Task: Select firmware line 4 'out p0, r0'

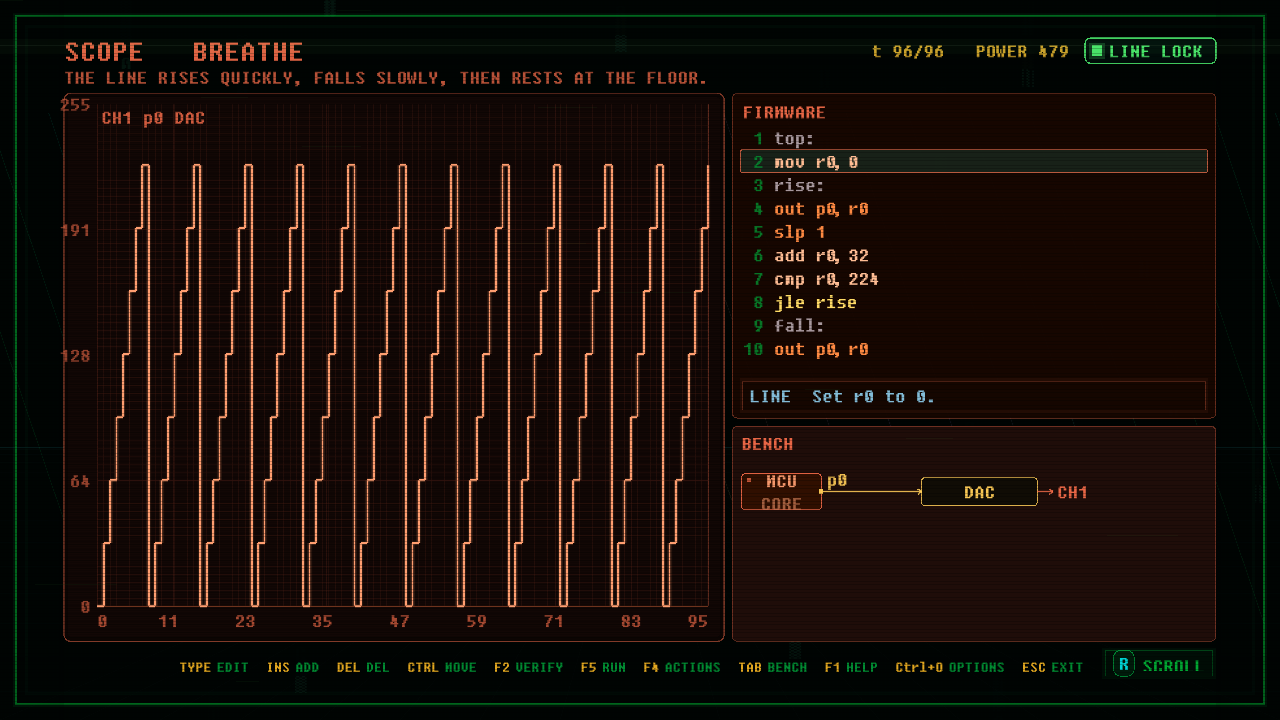Action: coord(974,209)
